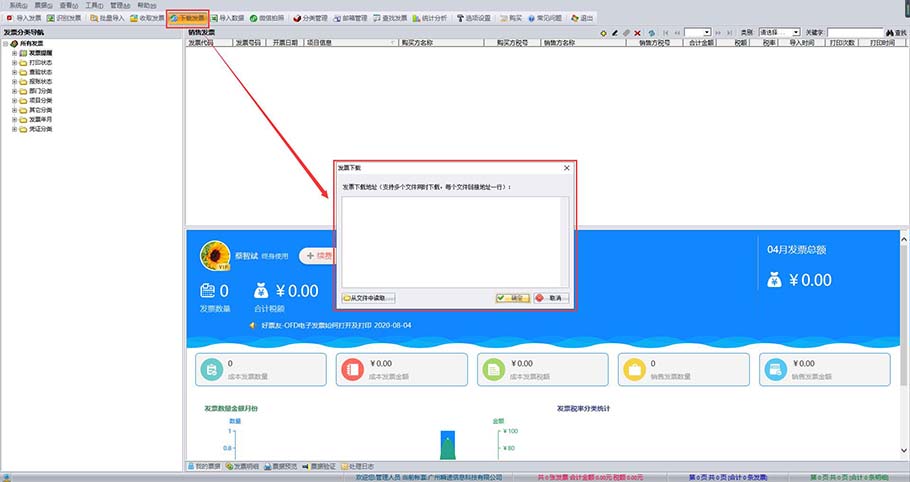Open the OFD电子发票如何打开及打印 announcement link
This screenshot has height=482, width=910.
pos(336,325)
